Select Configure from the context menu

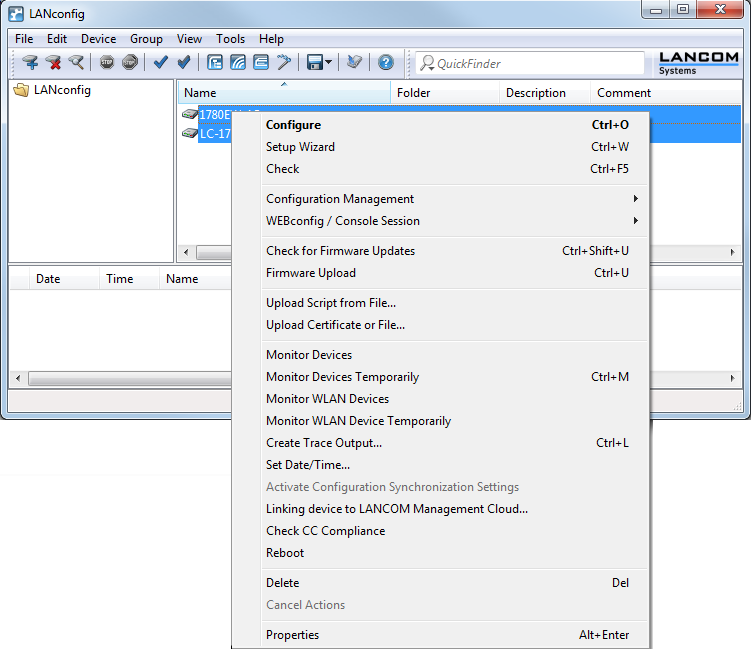[x=293, y=125]
